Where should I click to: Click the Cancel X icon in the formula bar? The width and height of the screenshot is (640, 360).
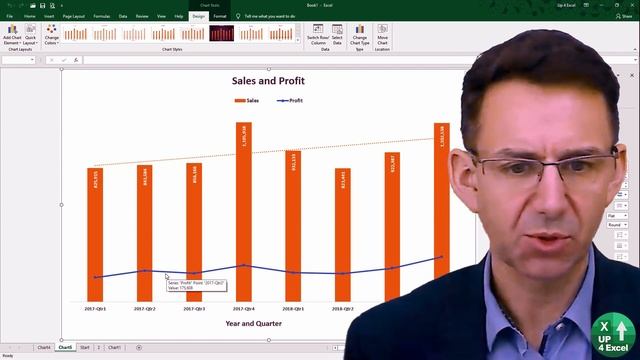tap(51, 60)
